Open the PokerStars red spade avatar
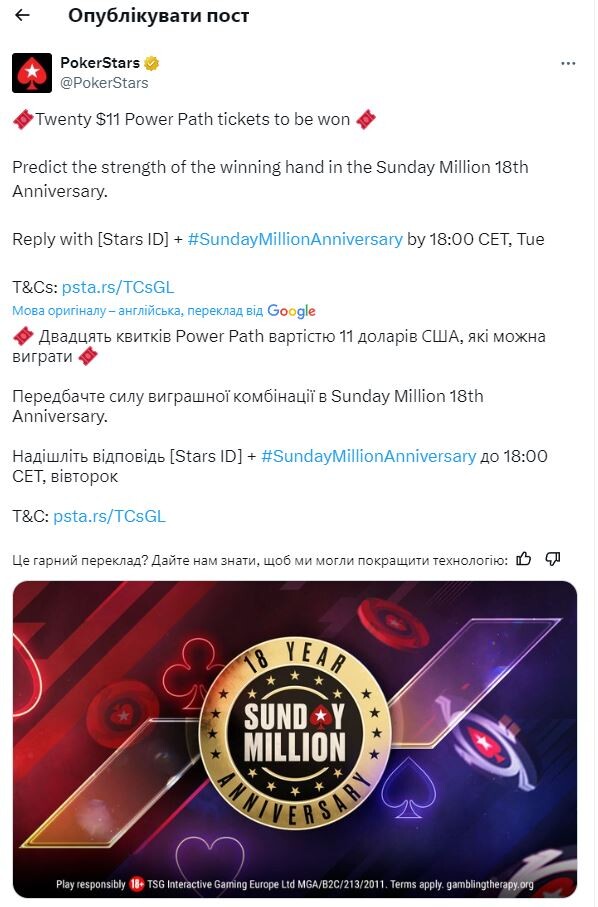The height and width of the screenshot is (907, 598). (x=32, y=73)
